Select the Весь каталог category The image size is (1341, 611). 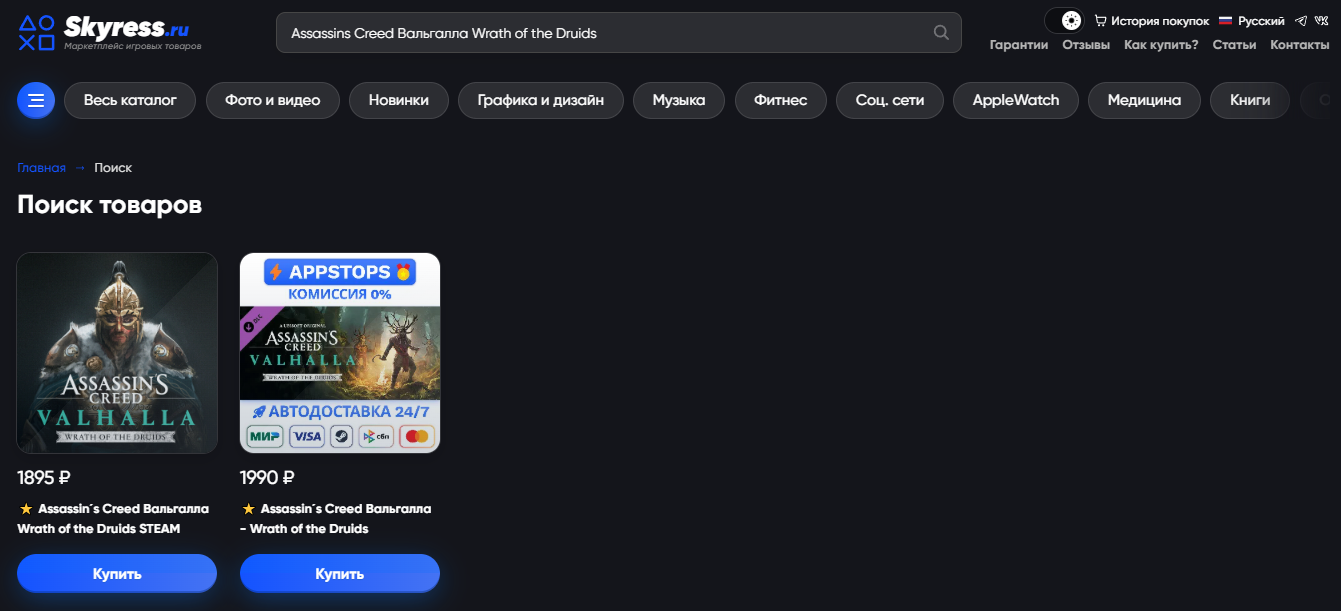(130, 100)
